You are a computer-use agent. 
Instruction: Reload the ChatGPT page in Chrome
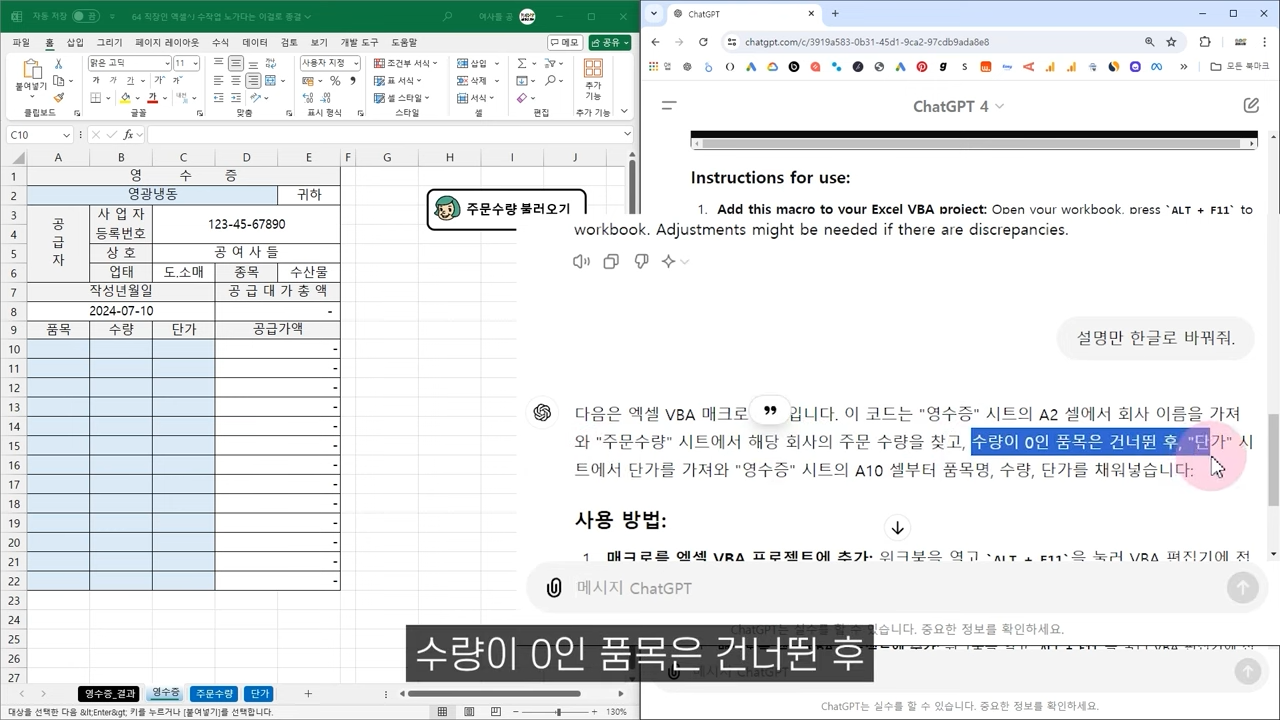(x=703, y=42)
